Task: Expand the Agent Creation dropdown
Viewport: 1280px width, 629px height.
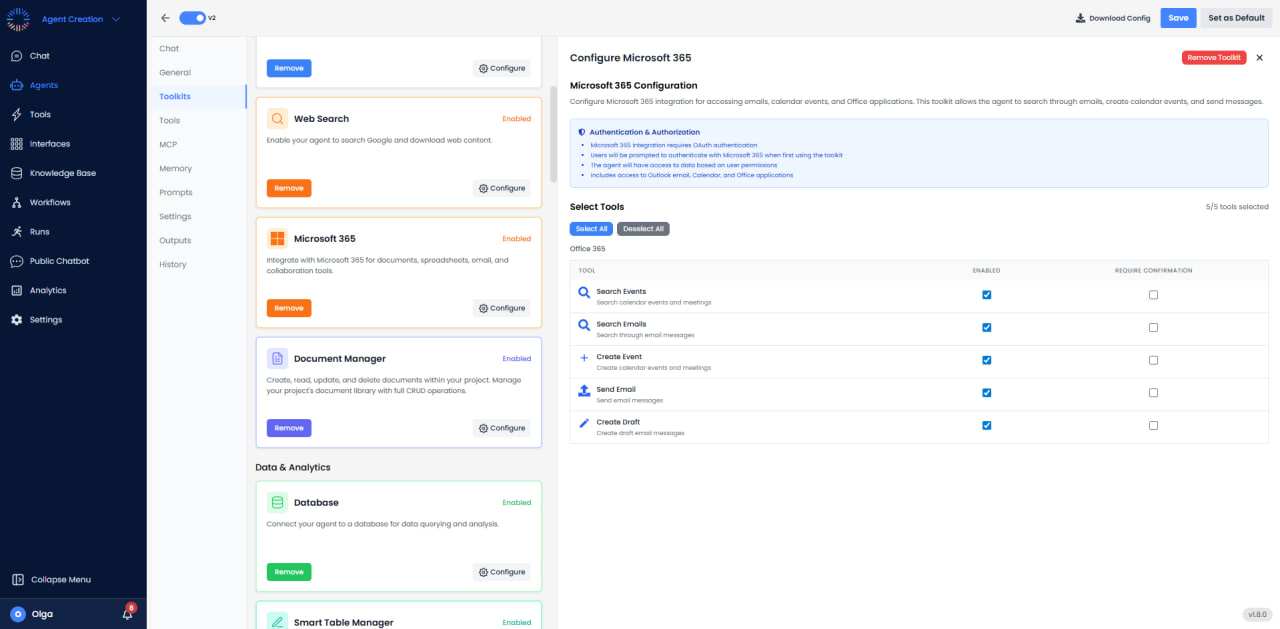Action: coord(81,19)
